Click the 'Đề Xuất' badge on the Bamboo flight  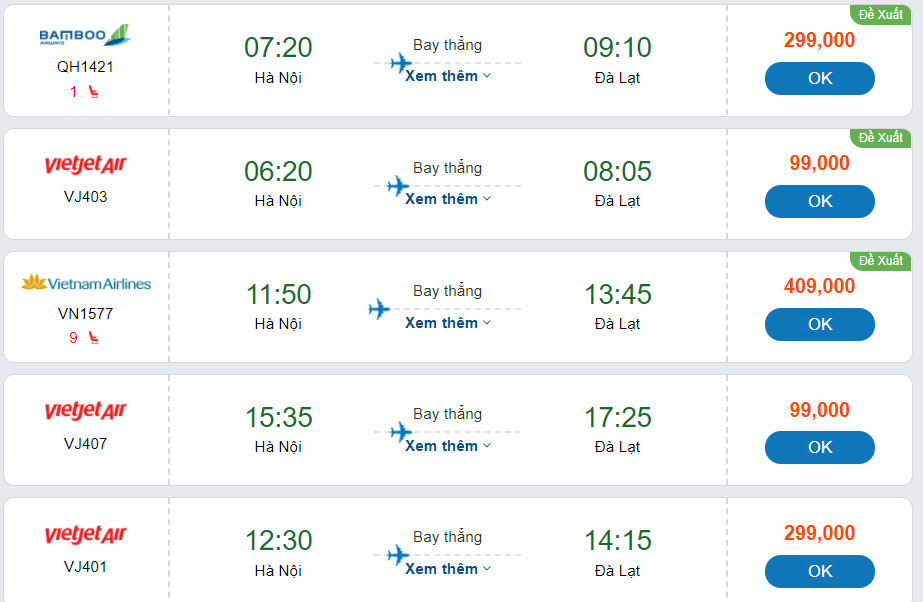(x=880, y=14)
